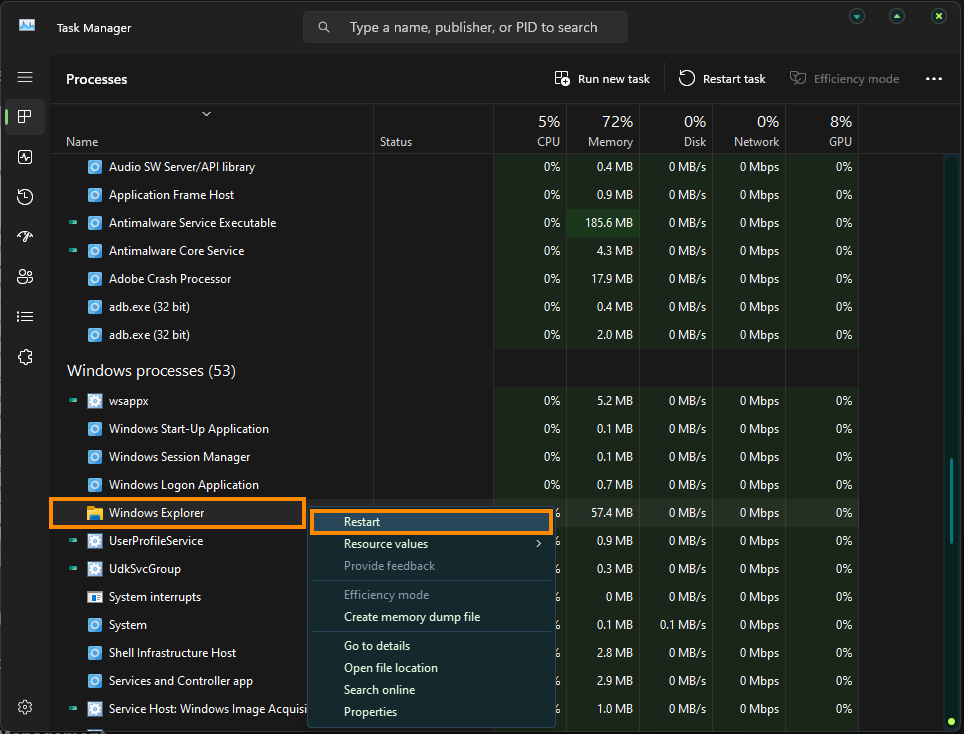Screen dimensions: 964x734
Task: Expand the Antimalware Core Service group
Action: point(73,250)
